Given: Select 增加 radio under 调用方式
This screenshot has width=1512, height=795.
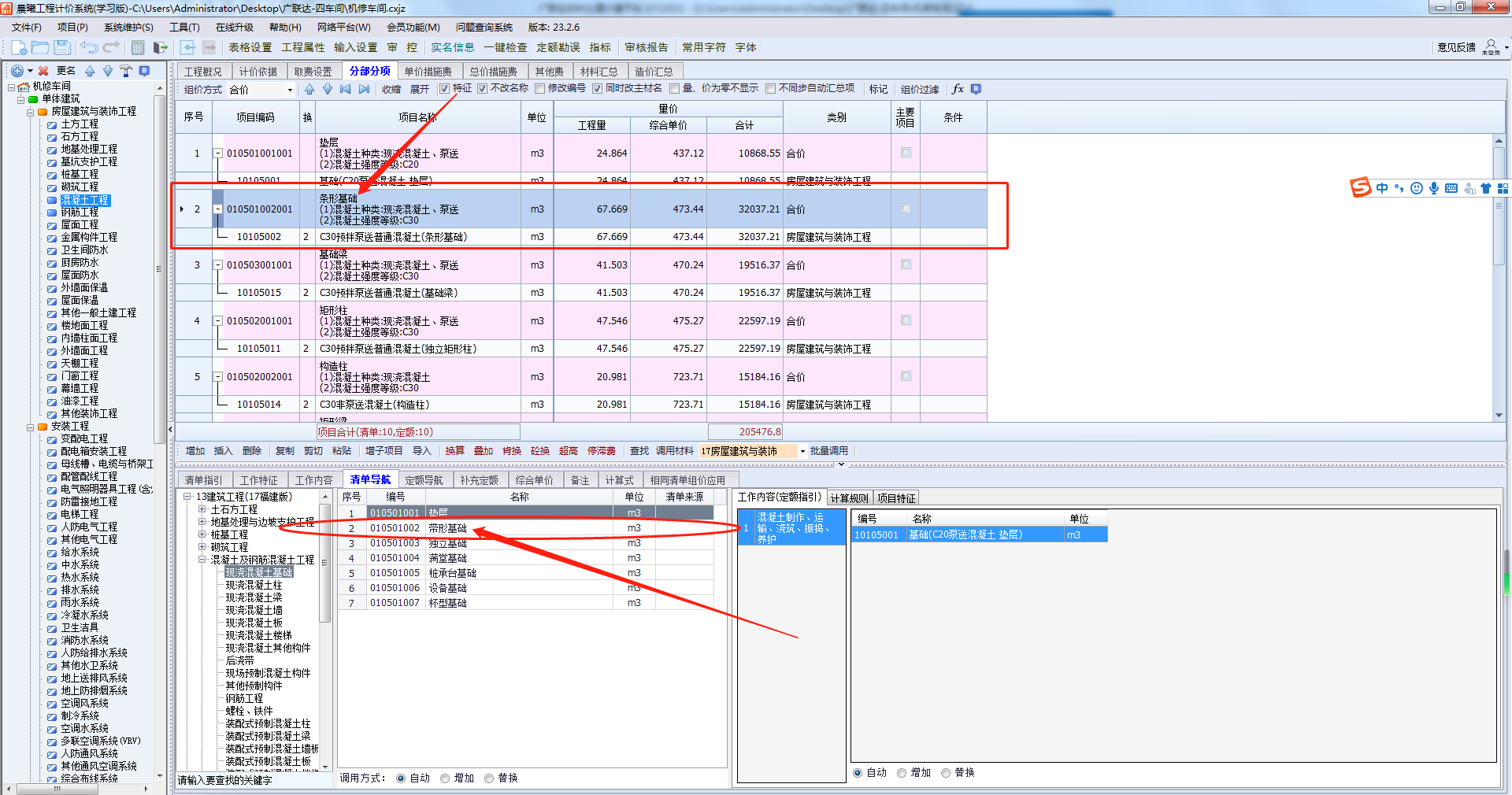Looking at the screenshot, I should (445, 778).
